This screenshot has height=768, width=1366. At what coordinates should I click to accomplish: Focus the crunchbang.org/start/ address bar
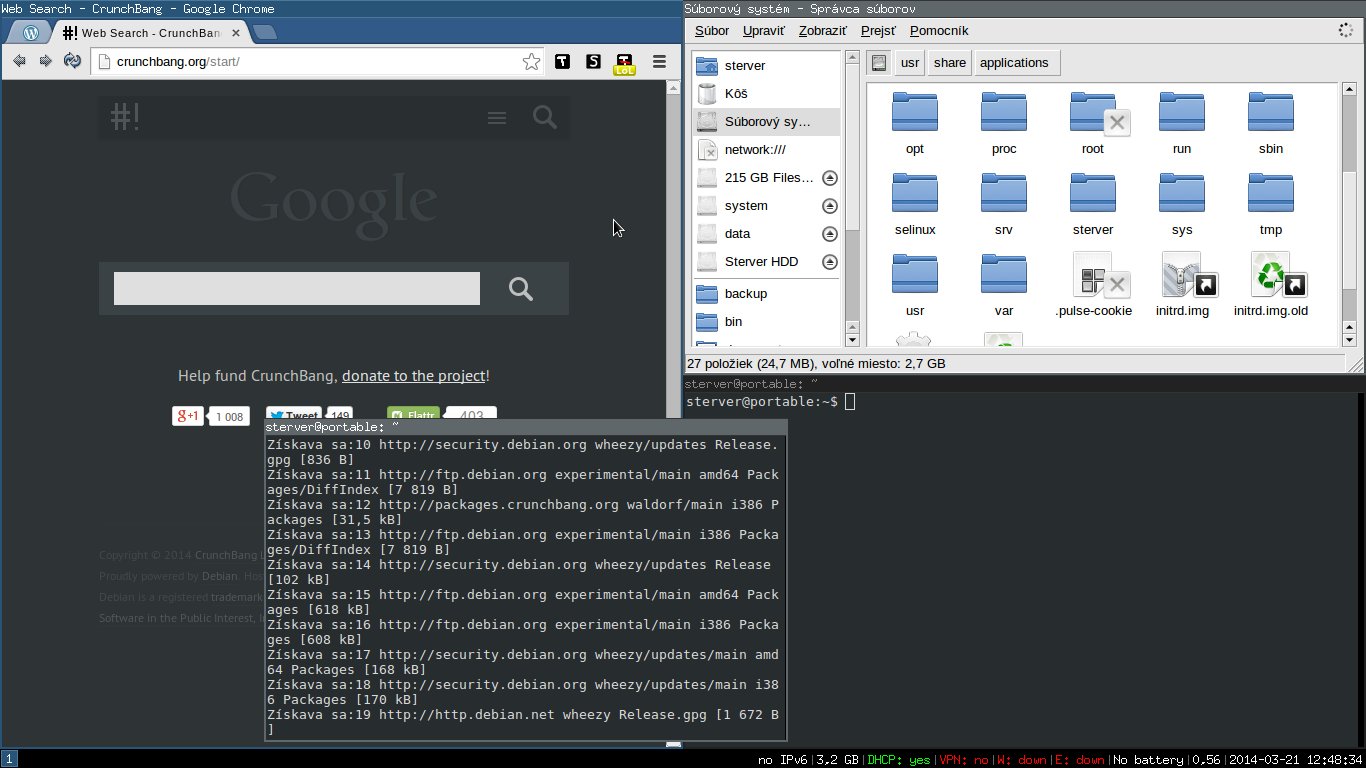pos(318,62)
